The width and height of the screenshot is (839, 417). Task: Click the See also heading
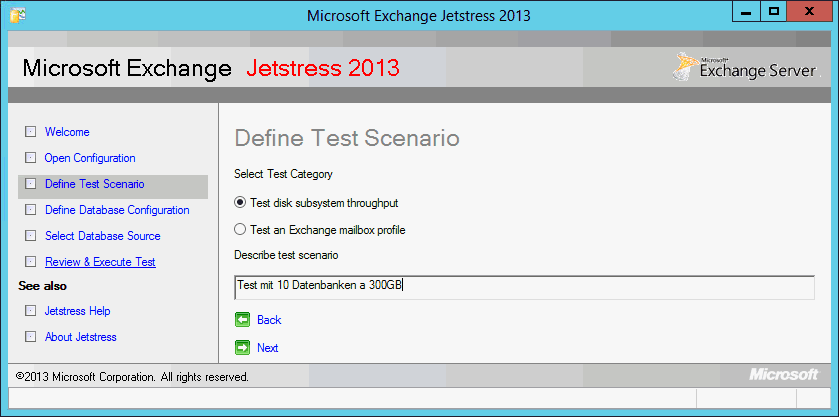(x=43, y=286)
